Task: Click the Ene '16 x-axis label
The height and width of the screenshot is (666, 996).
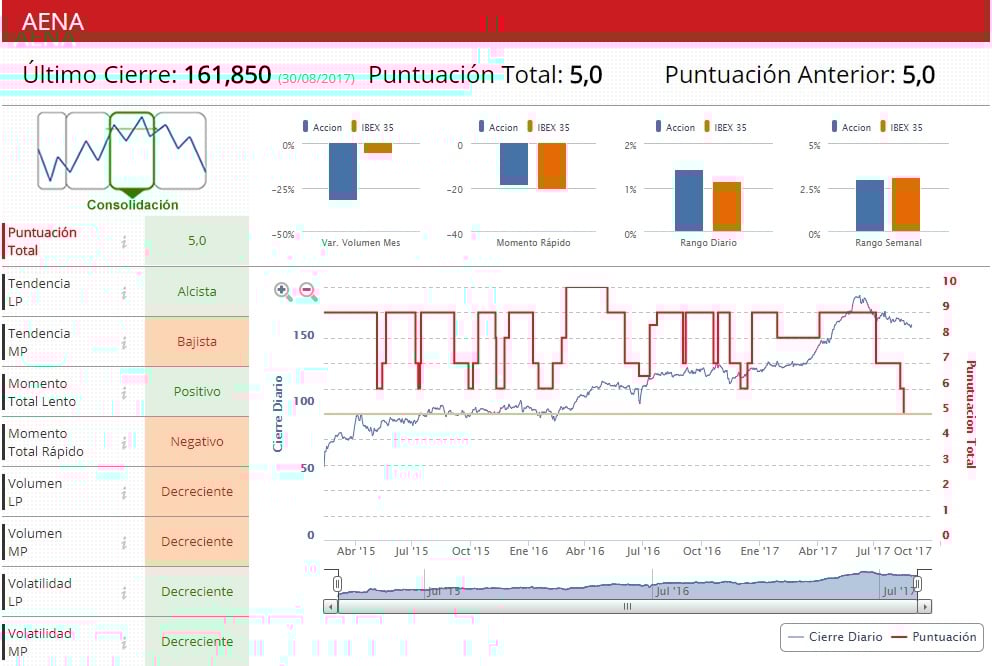Action: [528, 551]
